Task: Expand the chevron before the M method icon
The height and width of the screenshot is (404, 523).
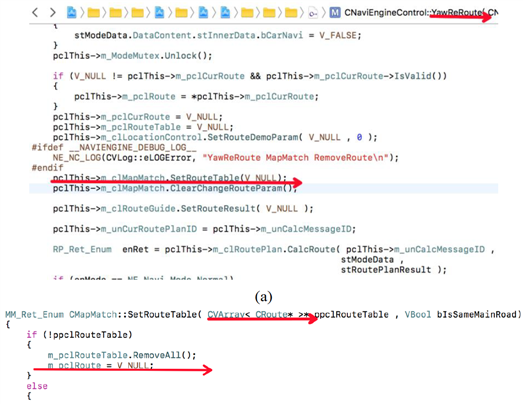Action: click(x=324, y=13)
